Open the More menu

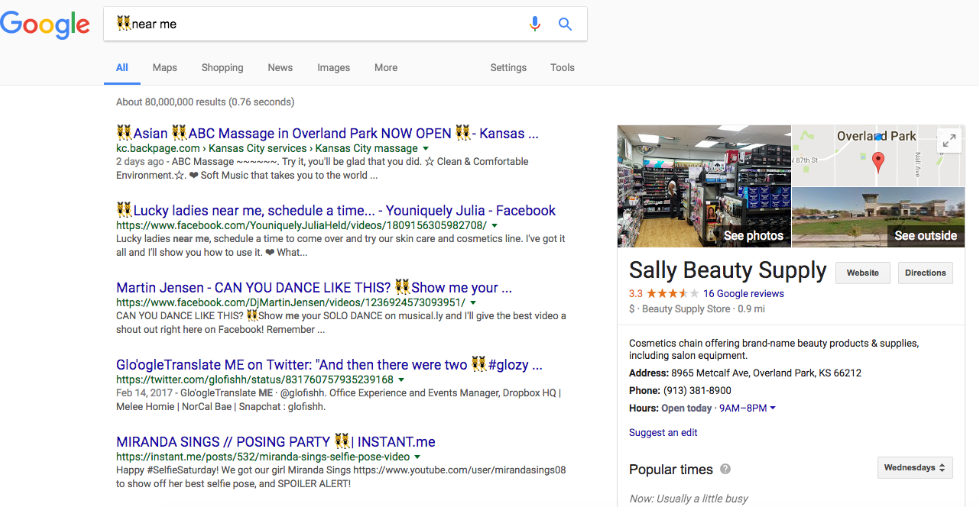386,67
